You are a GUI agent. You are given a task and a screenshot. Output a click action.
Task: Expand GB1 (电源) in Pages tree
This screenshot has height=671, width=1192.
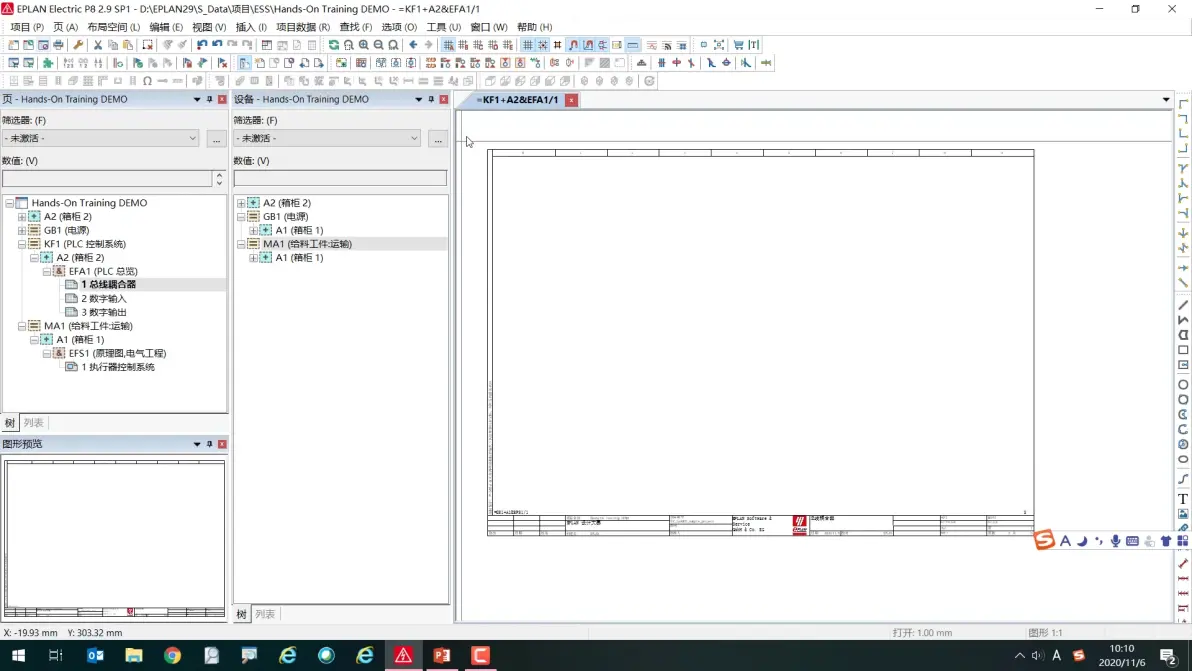(x=22, y=230)
